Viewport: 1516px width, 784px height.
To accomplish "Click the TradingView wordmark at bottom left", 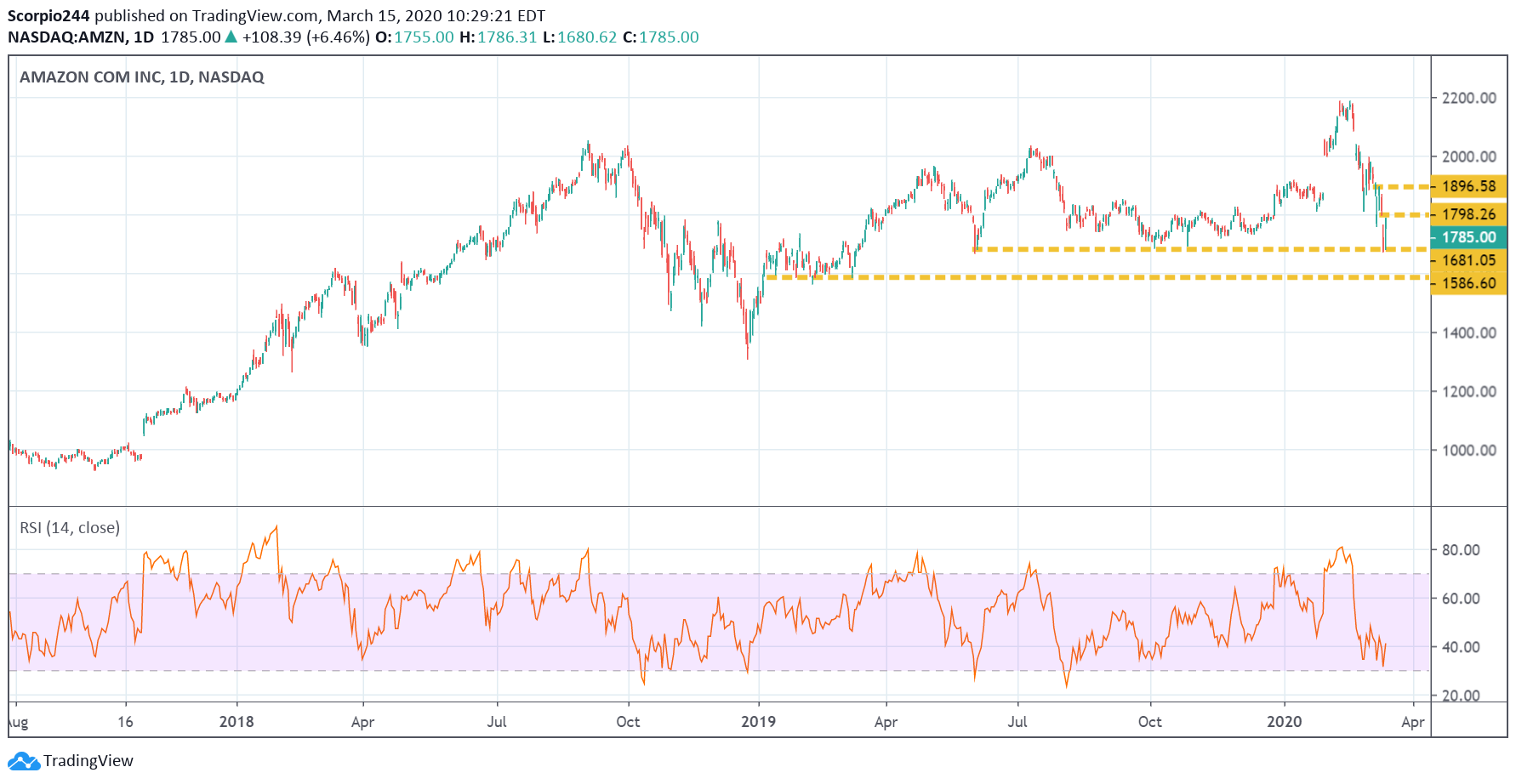I will pyautogui.click(x=88, y=761).
